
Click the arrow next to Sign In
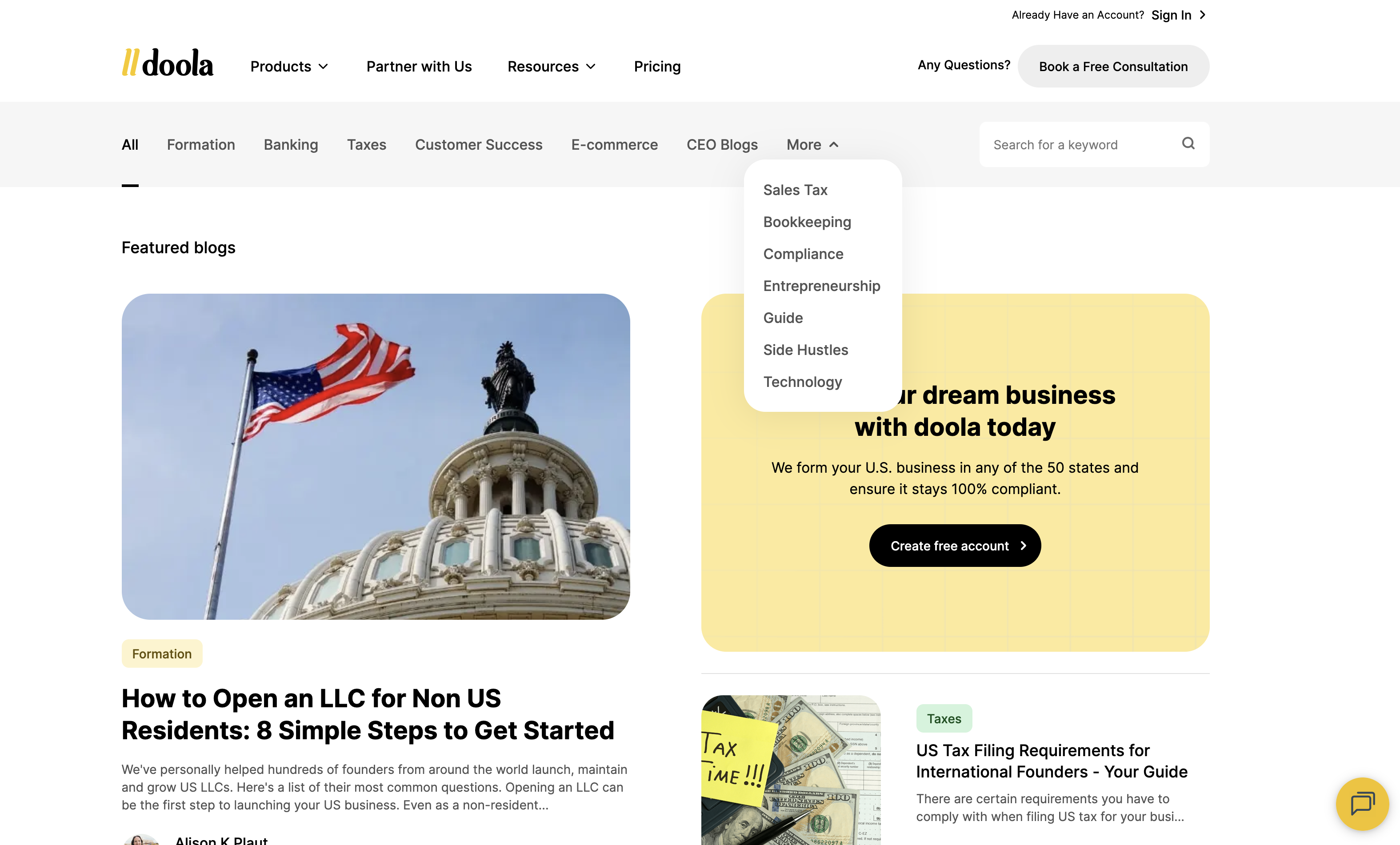[x=1202, y=16]
